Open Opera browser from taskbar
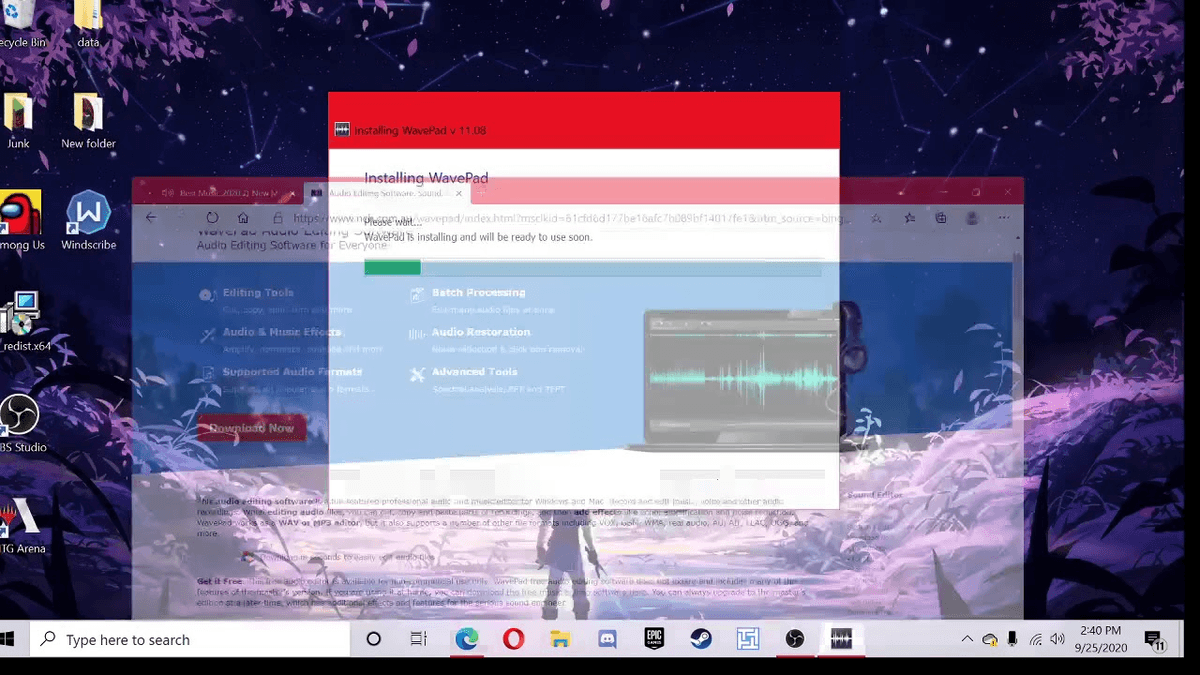 (x=513, y=640)
